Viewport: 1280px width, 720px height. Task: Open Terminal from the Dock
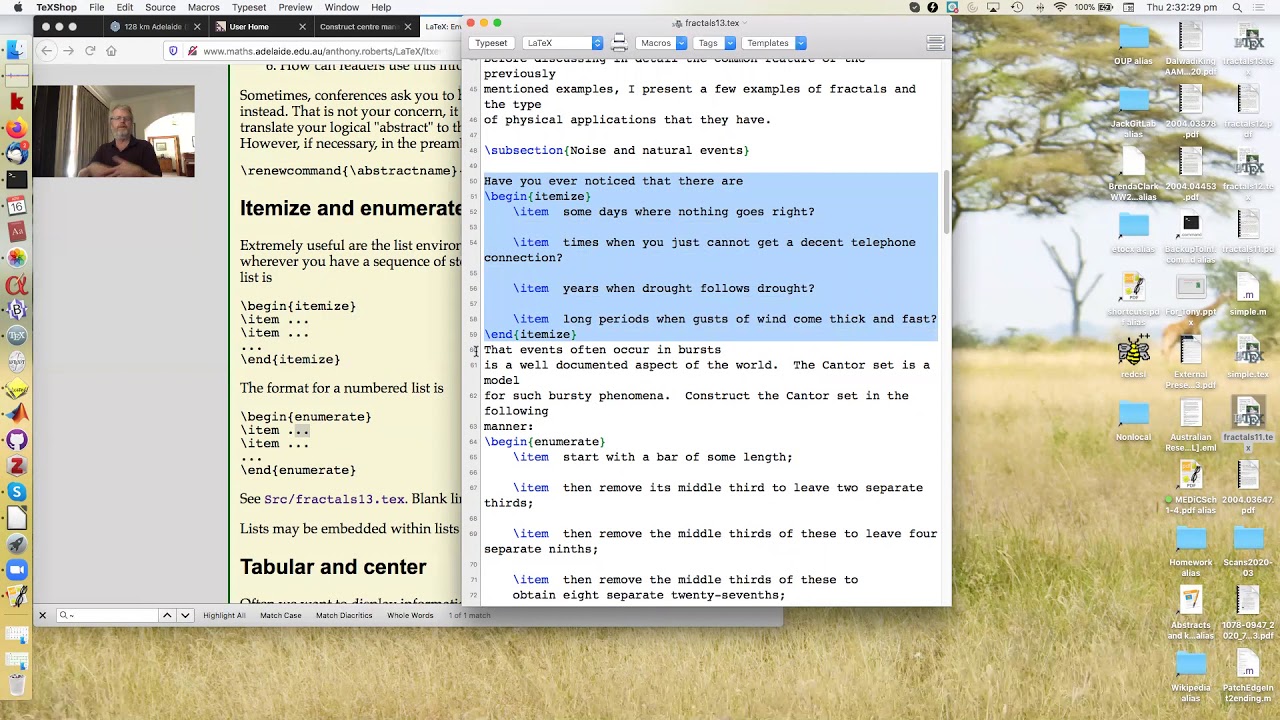click(16, 180)
